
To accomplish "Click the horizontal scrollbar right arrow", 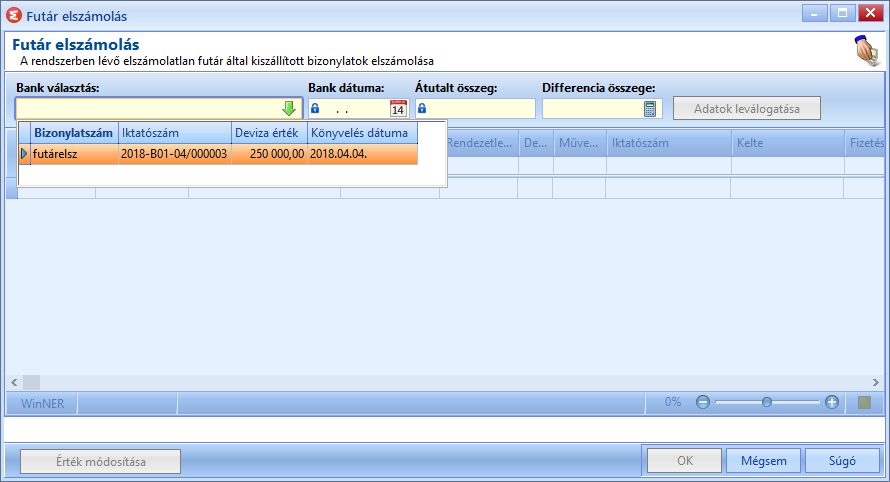I will click(876, 383).
